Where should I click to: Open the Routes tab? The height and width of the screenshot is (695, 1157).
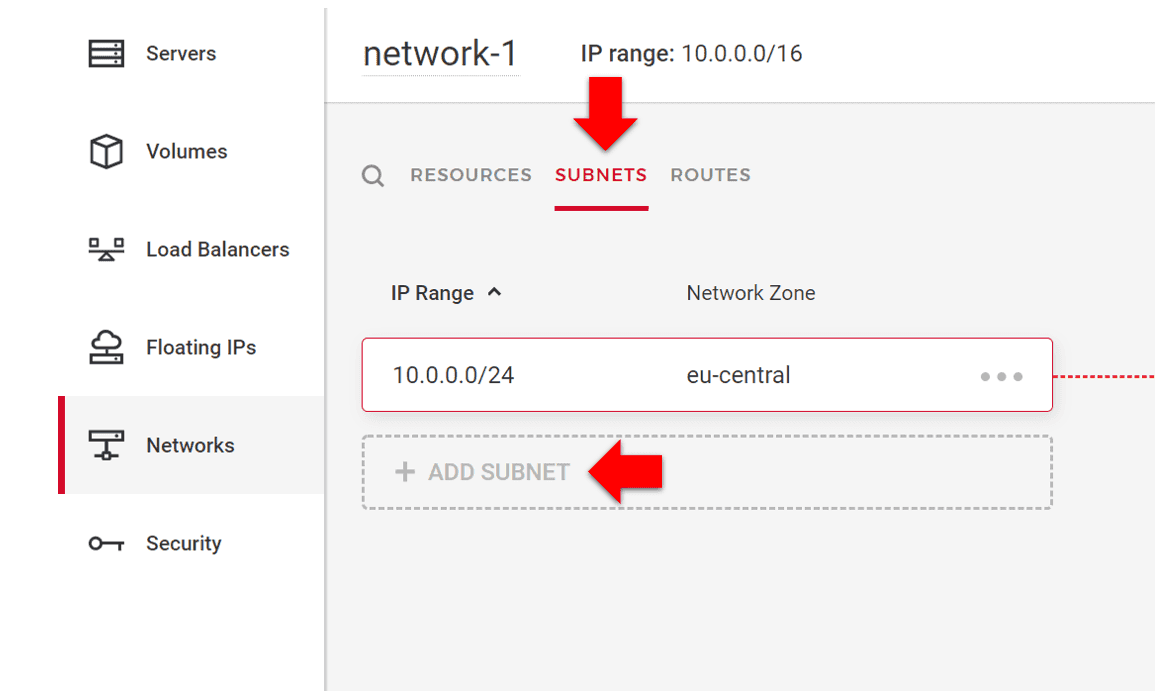tap(710, 175)
